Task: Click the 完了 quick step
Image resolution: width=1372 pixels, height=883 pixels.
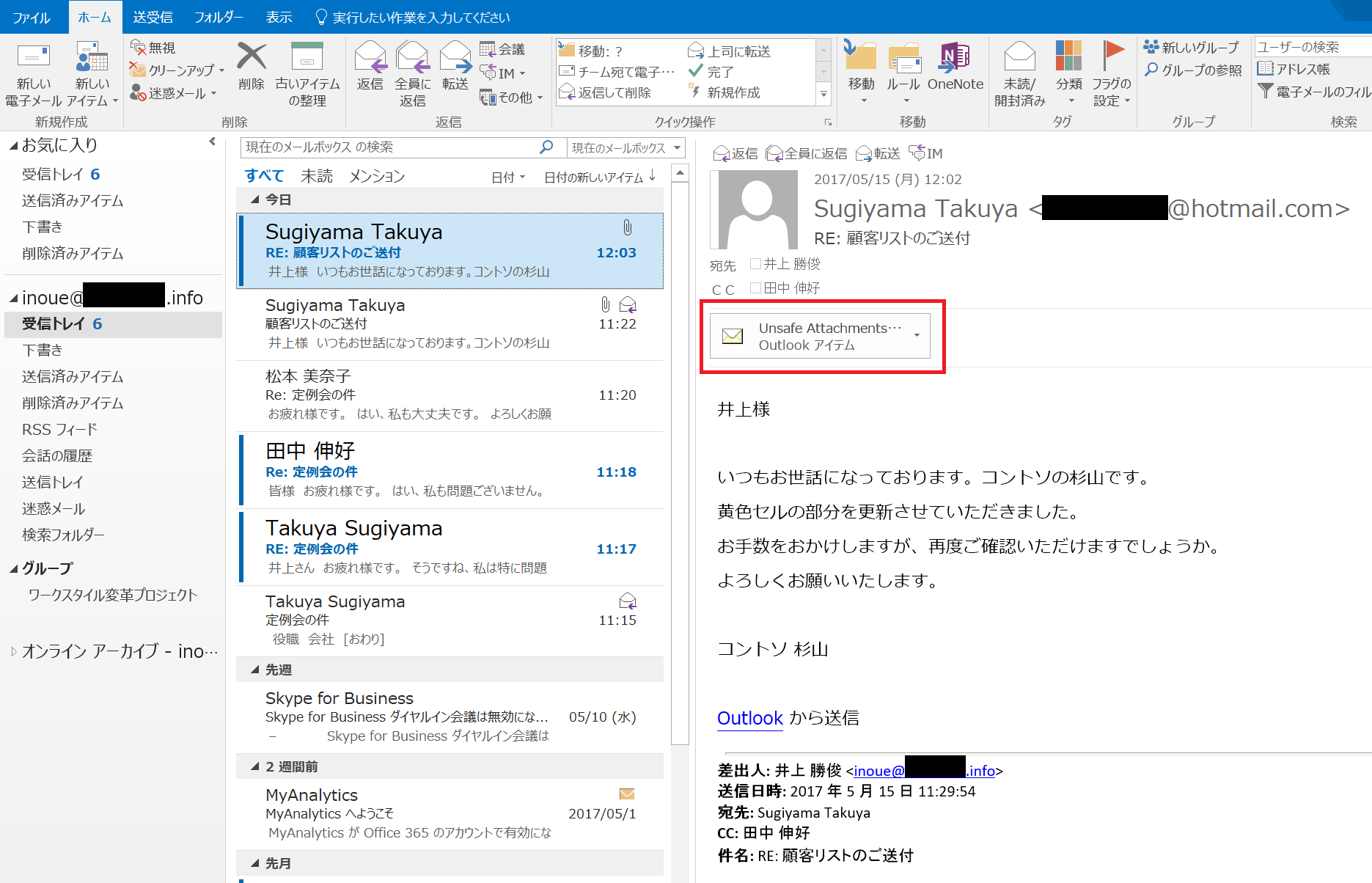Action: pyautogui.click(x=711, y=72)
